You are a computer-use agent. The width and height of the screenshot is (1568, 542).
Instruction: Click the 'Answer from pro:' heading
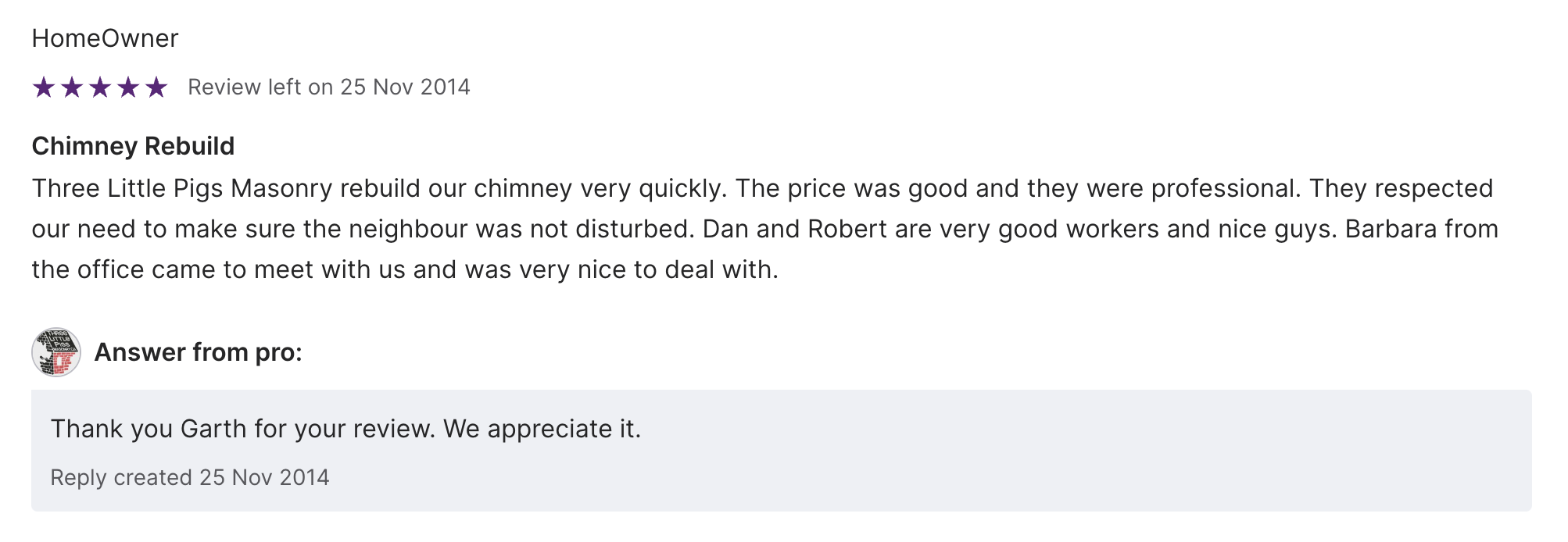click(198, 352)
